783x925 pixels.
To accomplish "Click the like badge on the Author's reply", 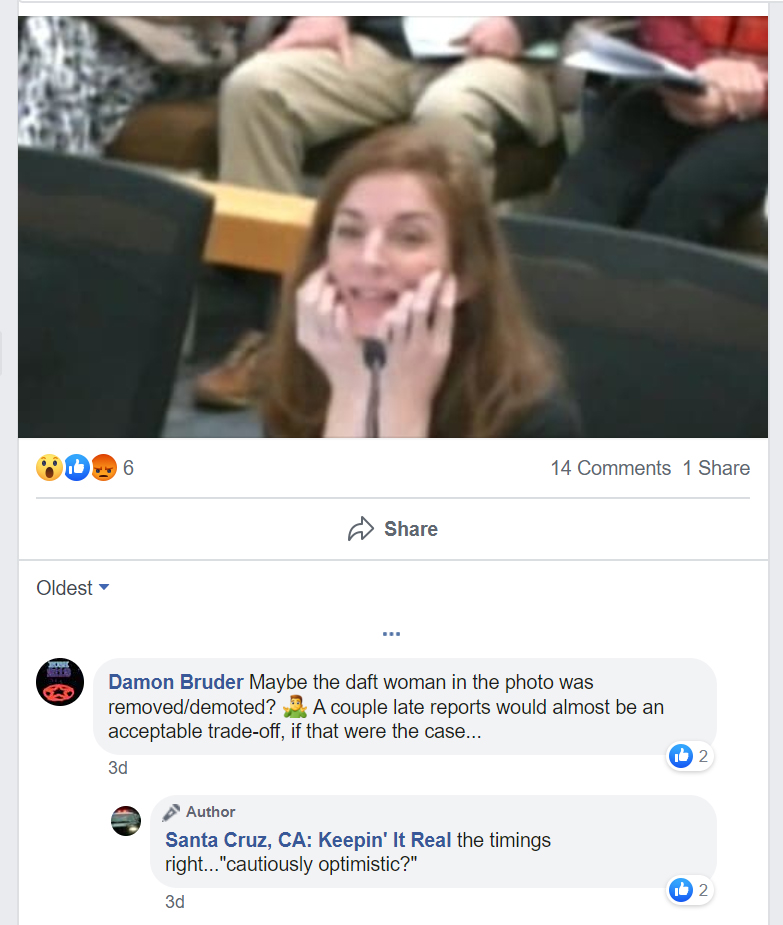I will (690, 890).
